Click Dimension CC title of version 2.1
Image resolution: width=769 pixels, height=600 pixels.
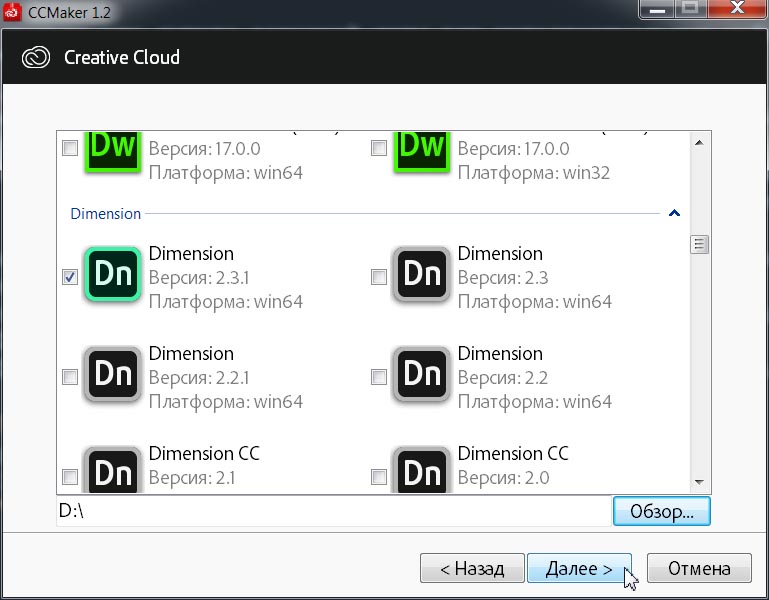tap(204, 453)
